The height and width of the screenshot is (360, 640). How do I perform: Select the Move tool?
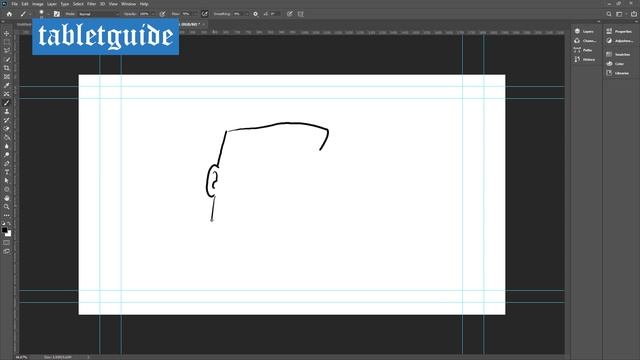pos(7,33)
